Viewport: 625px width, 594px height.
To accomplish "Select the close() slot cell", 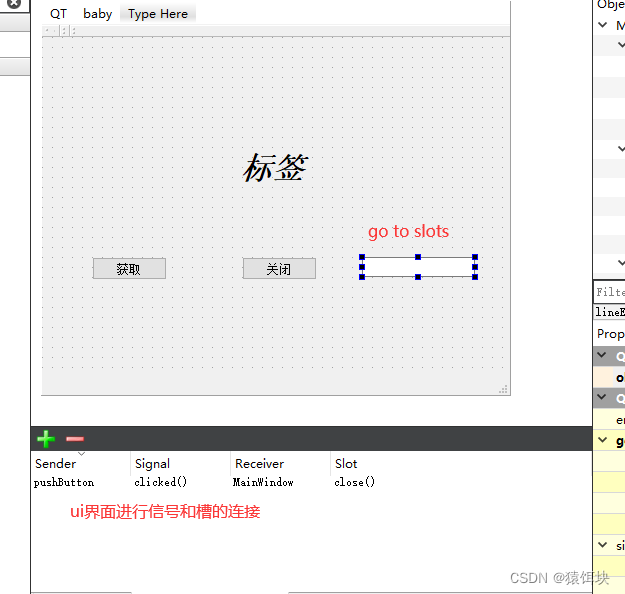I will pyautogui.click(x=355, y=483).
